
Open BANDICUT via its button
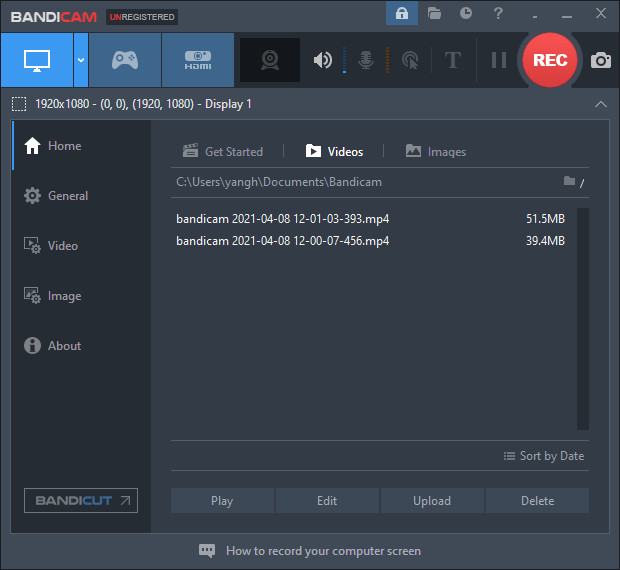[x=81, y=500]
